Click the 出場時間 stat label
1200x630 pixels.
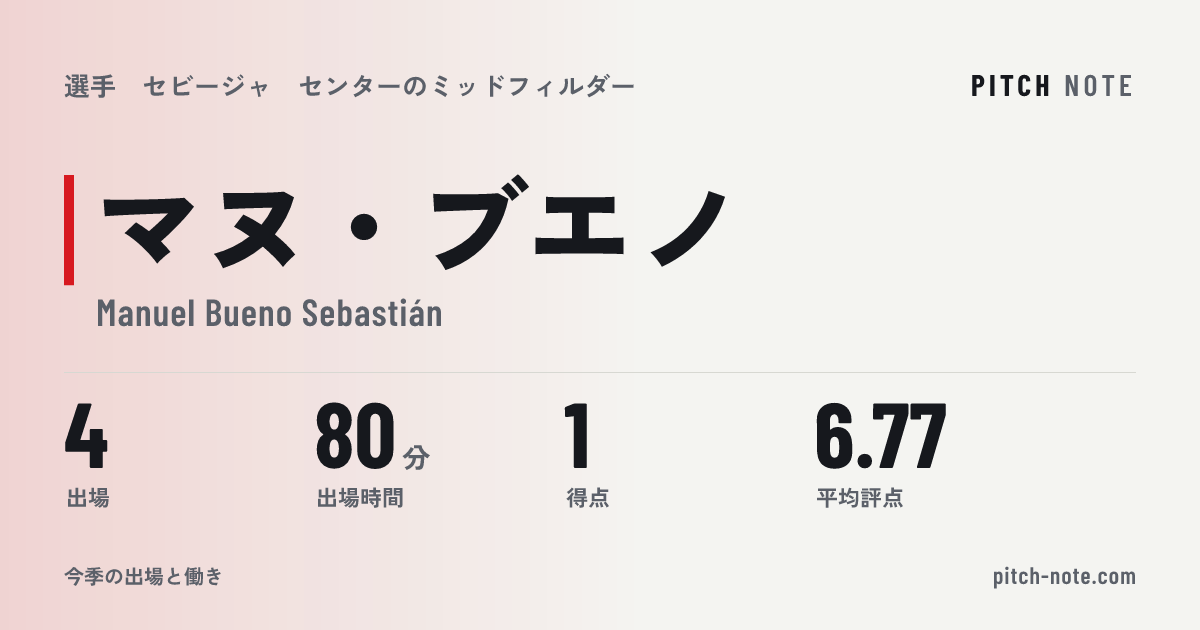click(360, 497)
